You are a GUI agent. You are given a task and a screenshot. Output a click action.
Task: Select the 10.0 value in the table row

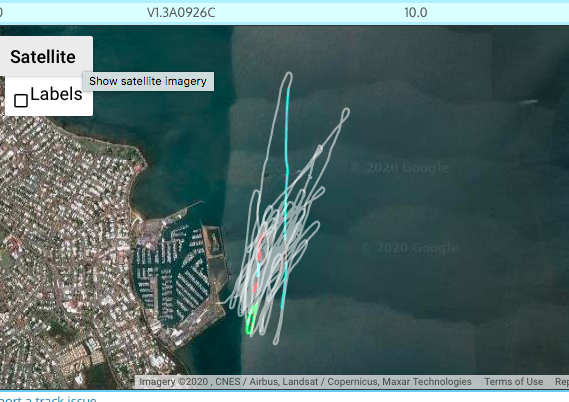[416, 13]
